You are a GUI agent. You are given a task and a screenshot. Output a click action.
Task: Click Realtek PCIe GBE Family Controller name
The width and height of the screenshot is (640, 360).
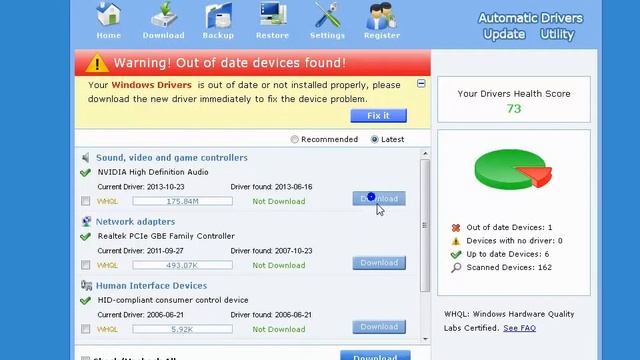[166, 236]
